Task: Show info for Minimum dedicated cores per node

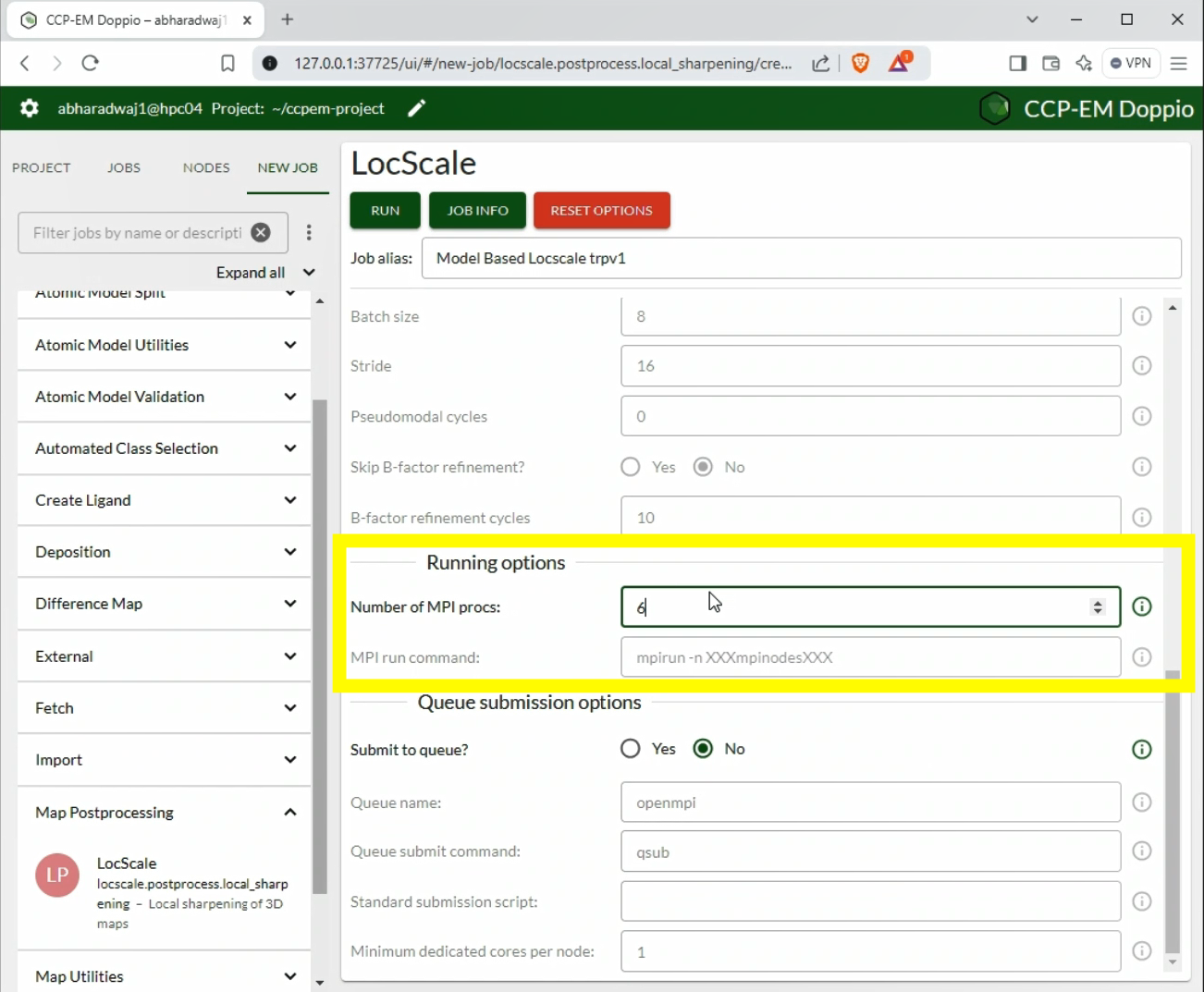Action: coord(1142,950)
